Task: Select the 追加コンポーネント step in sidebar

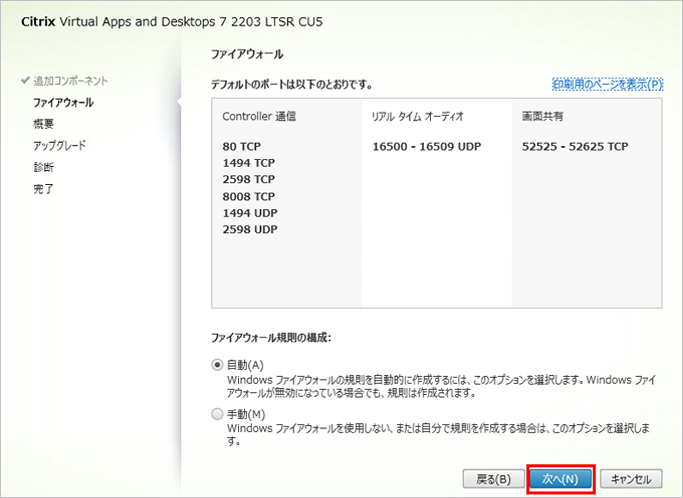Action: pyautogui.click(x=70, y=80)
